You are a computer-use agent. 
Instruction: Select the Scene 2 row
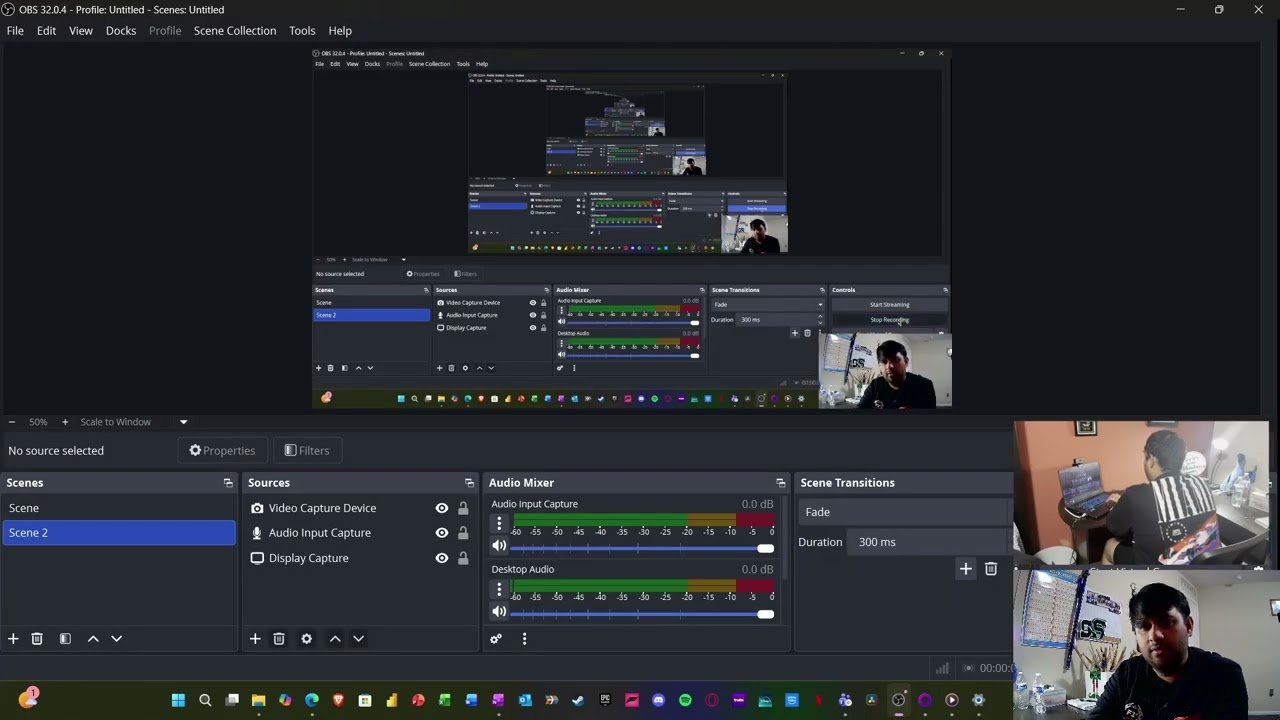(118, 533)
